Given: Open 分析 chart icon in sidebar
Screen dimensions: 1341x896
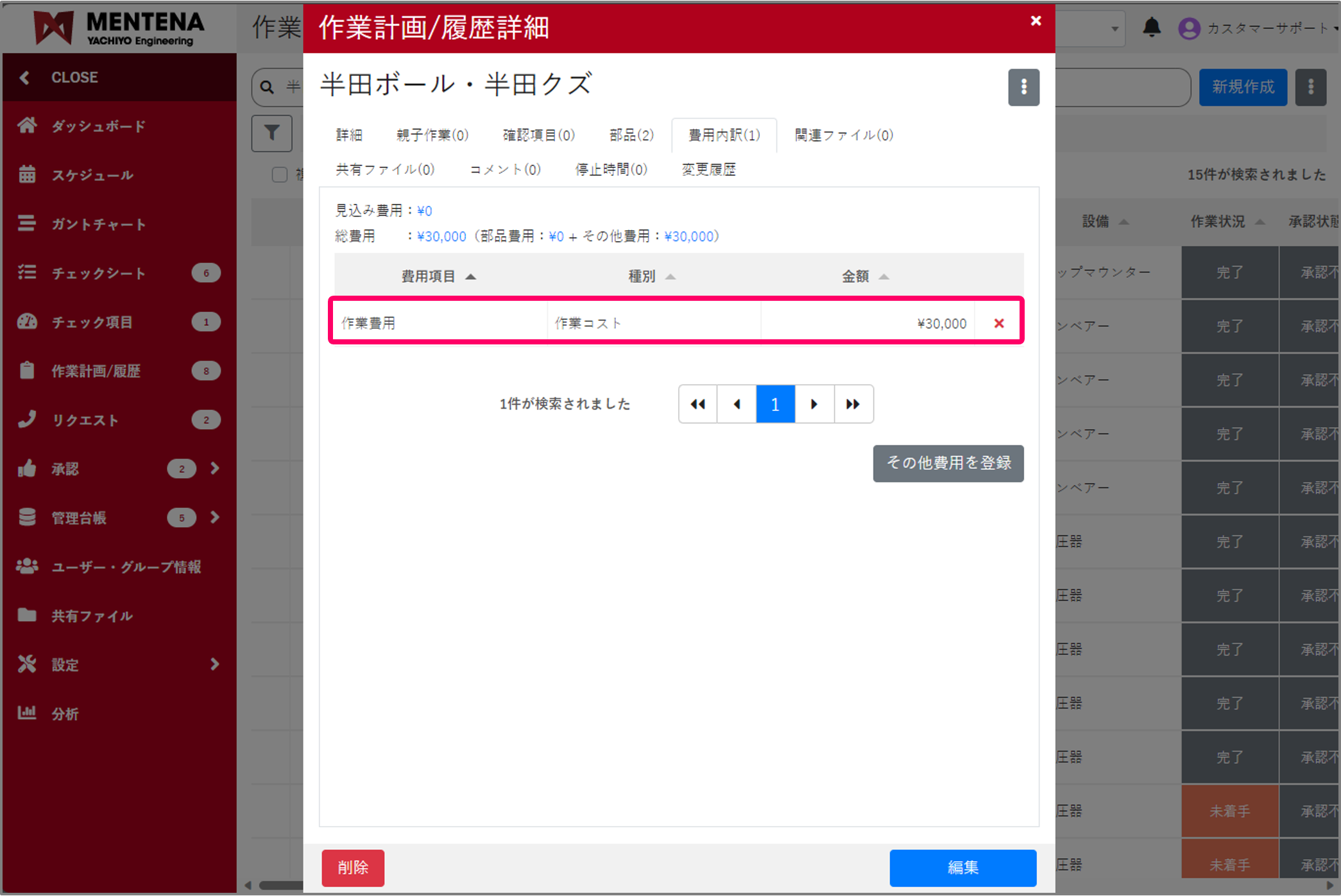Looking at the screenshot, I should pos(27,713).
